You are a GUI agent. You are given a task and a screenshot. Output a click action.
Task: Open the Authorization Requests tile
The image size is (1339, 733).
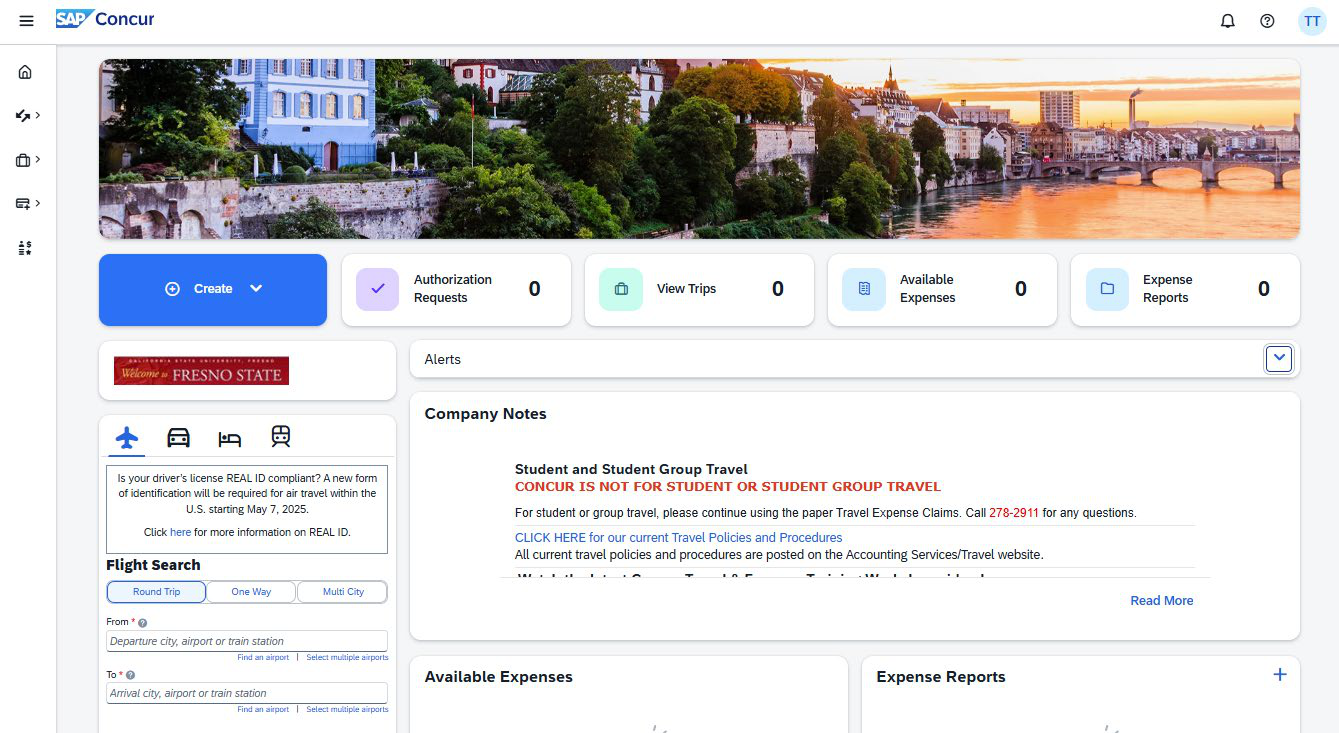[456, 289]
